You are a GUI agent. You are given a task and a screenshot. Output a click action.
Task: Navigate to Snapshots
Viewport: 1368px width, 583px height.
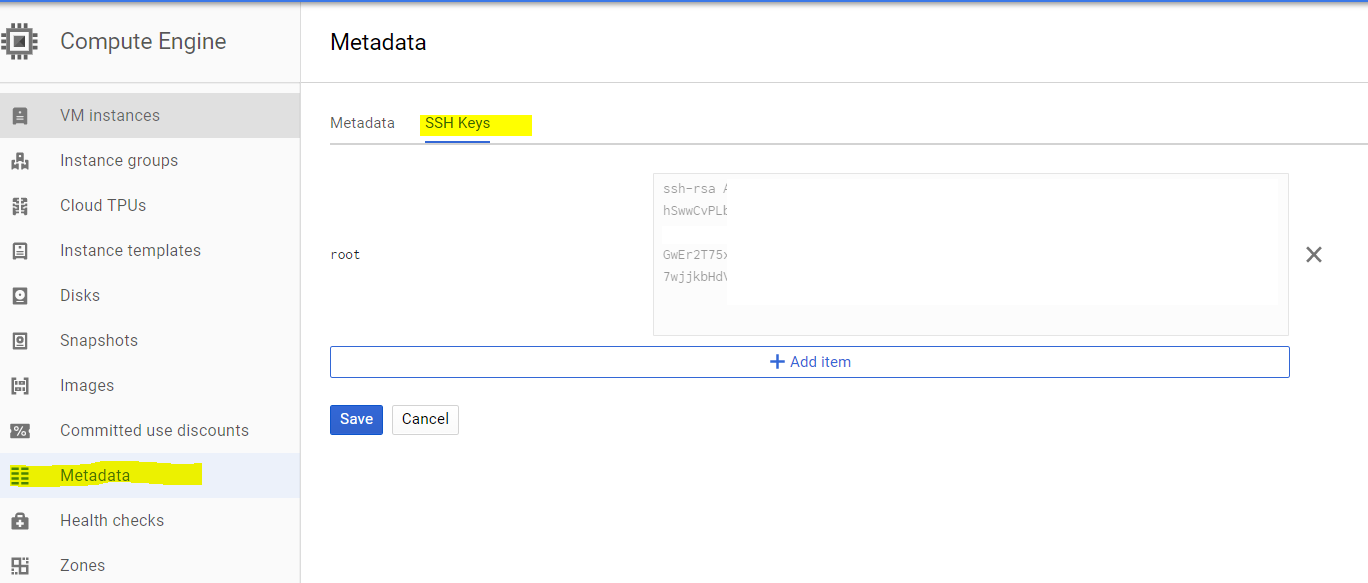coord(150,340)
